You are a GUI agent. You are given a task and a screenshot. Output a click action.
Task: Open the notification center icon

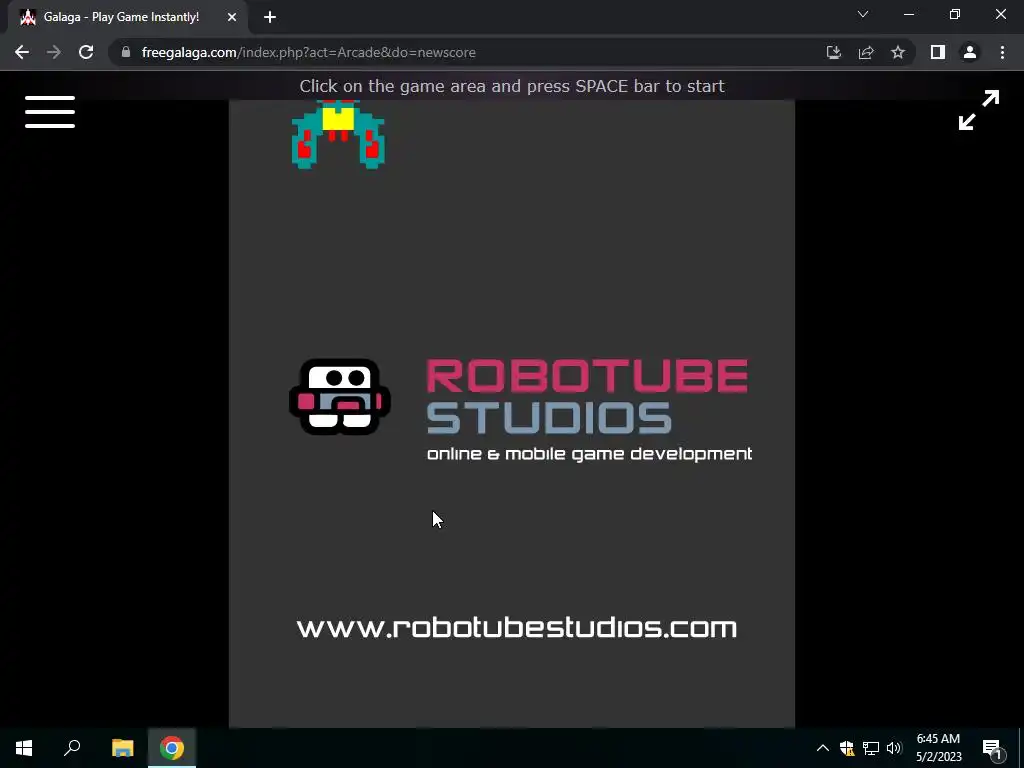click(992, 748)
